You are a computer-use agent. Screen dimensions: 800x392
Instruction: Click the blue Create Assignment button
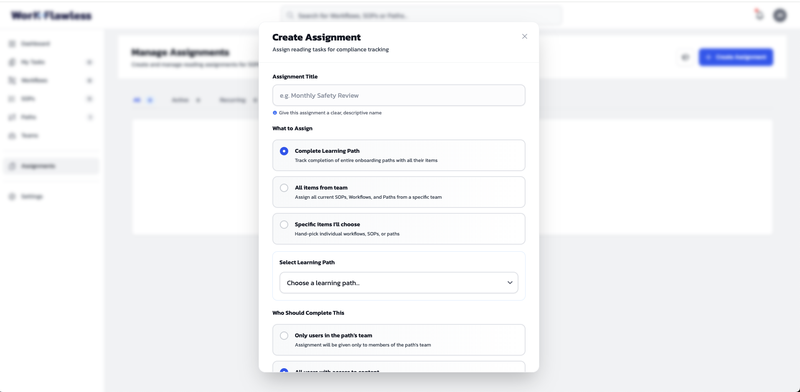pos(736,57)
